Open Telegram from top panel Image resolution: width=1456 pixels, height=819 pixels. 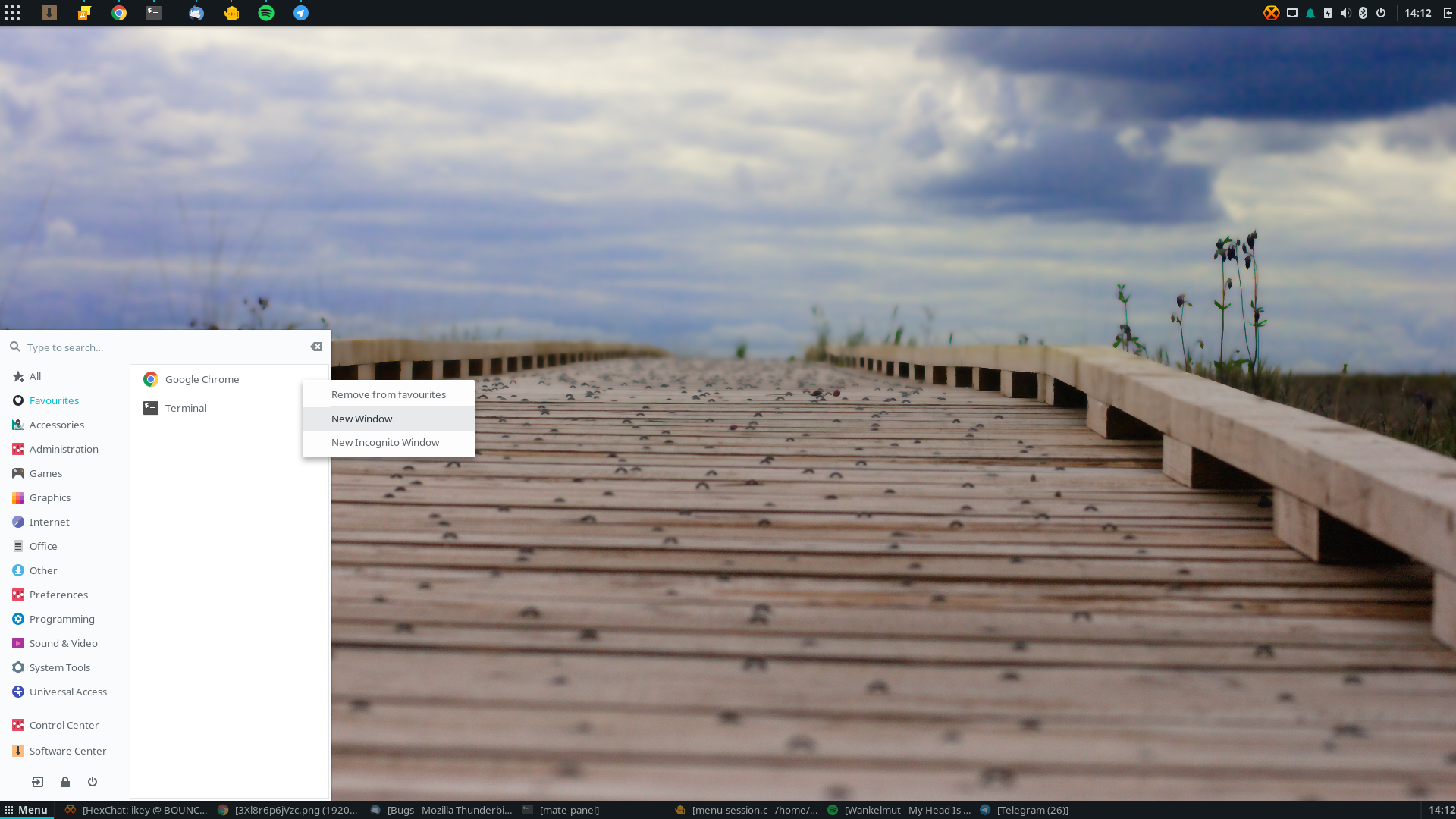tap(301, 13)
